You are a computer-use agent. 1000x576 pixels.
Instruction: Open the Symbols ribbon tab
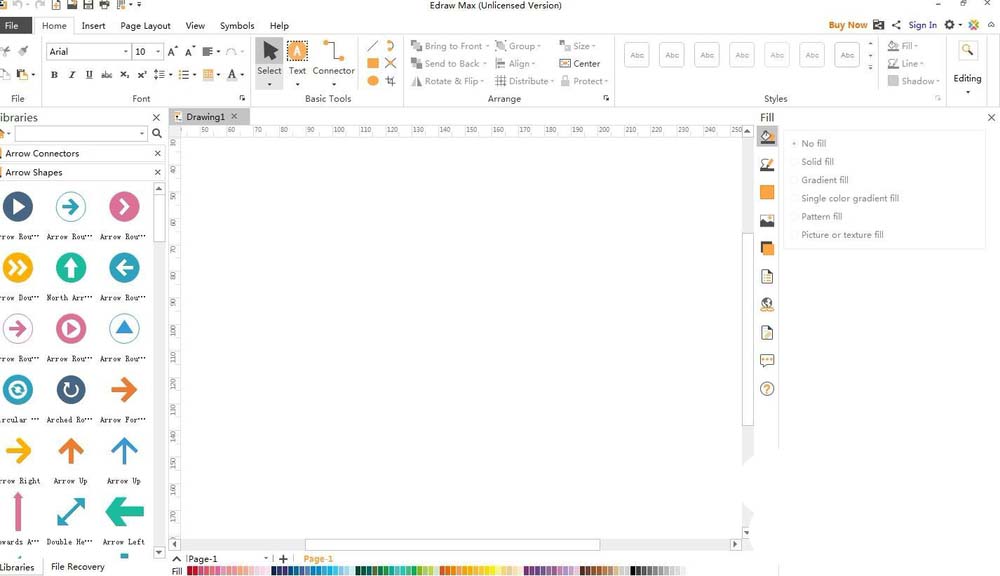click(x=237, y=26)
